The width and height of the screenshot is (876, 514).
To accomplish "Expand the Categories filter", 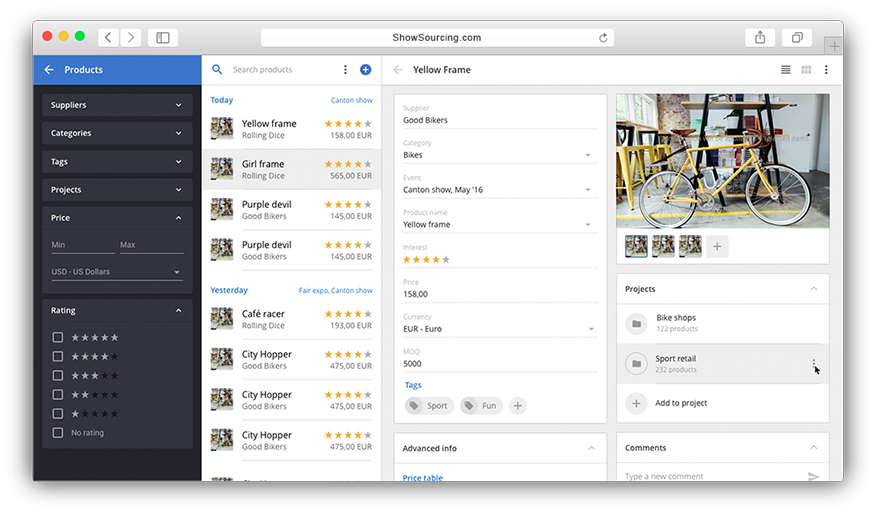I will coord(117,133).
